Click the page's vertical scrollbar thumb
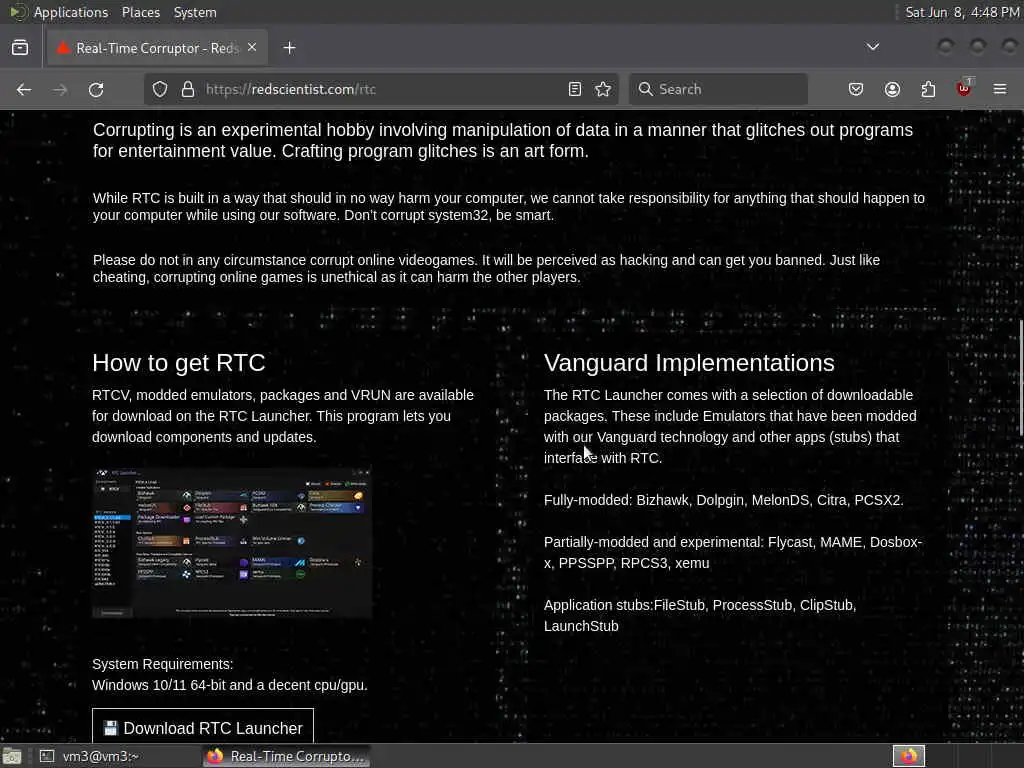Viewport: 1024px width, 768px height. (x=1020, y=379)
